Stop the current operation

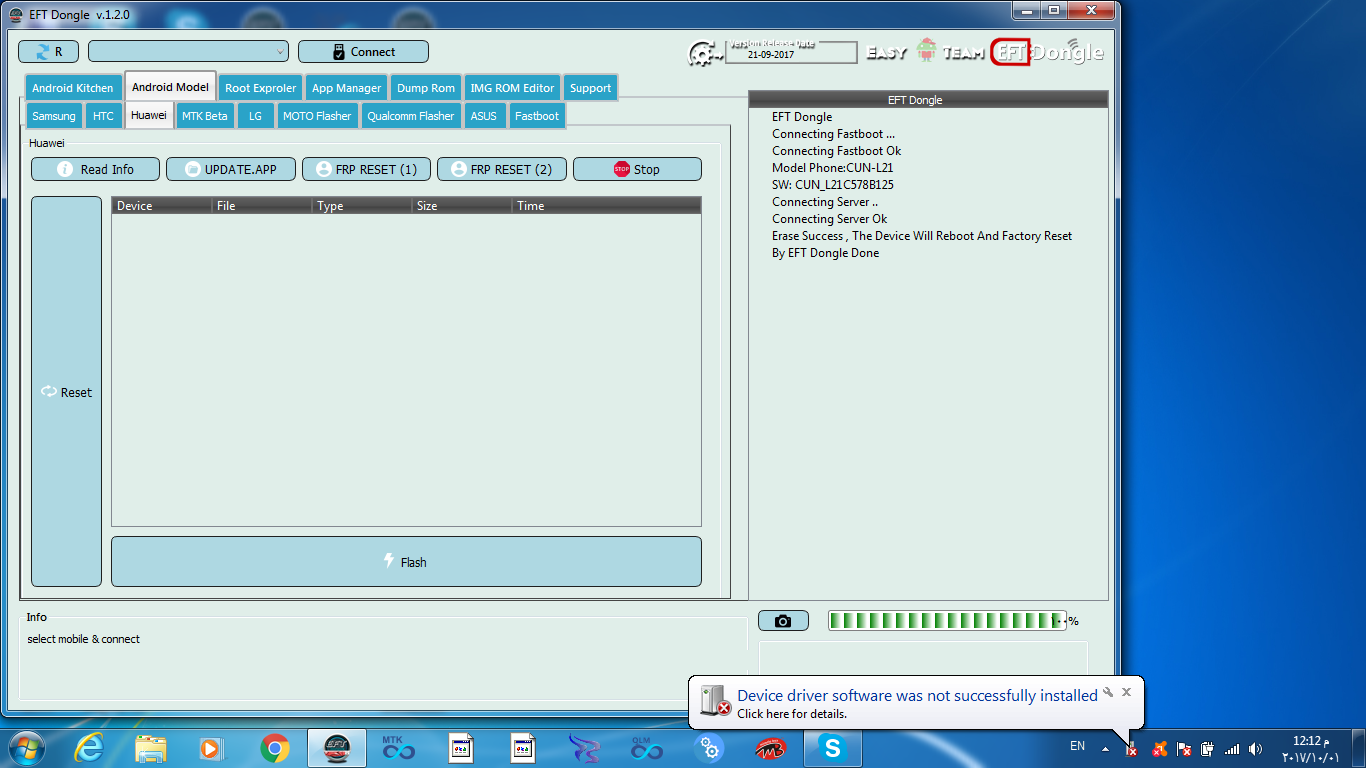[x=637, y=169]
